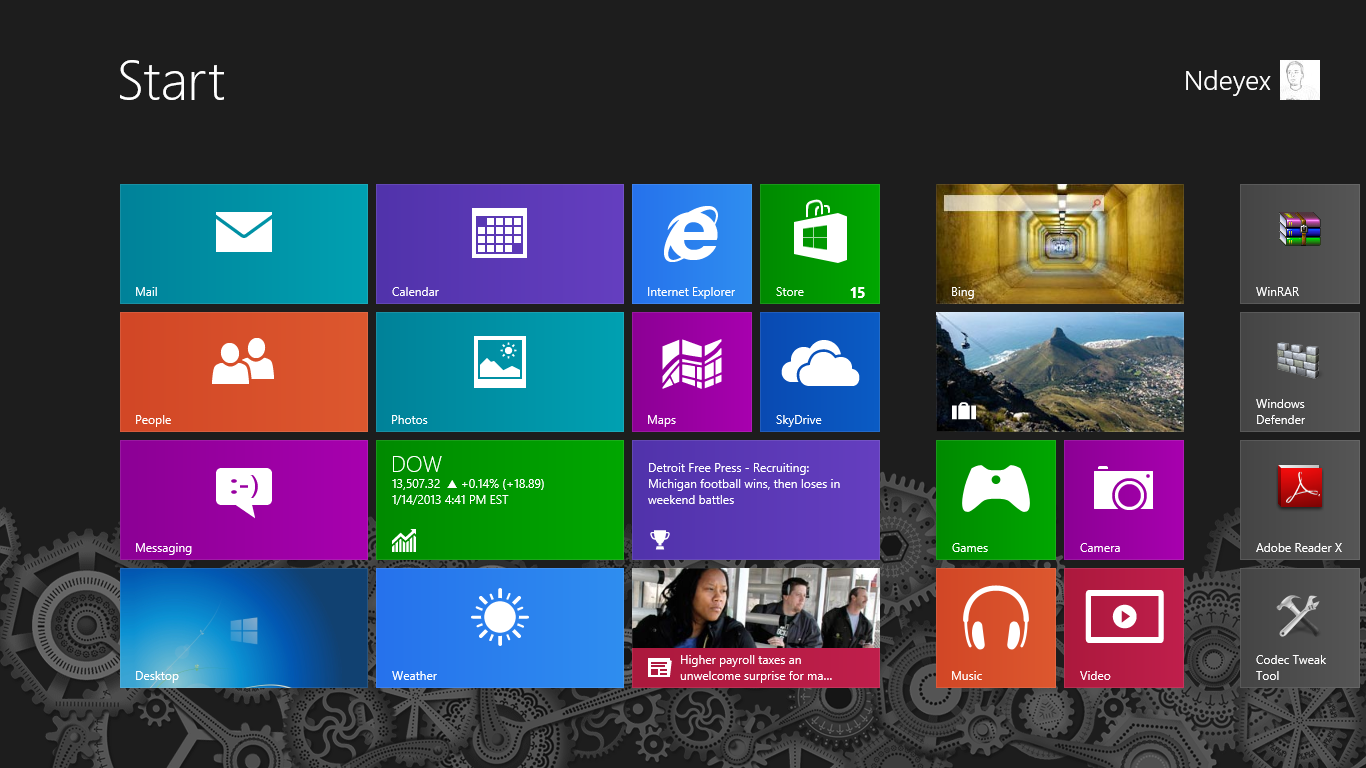1366x768 pixels.
Task: Start Adobe Reader X
Action: pos(1299,499)
